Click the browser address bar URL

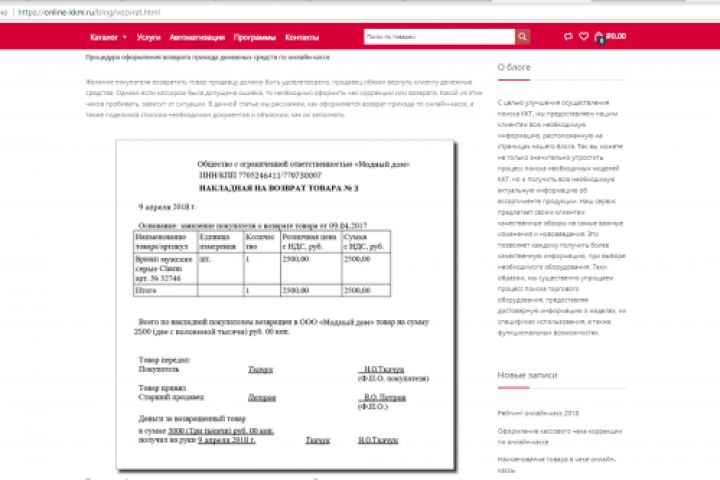click(89, 12)
